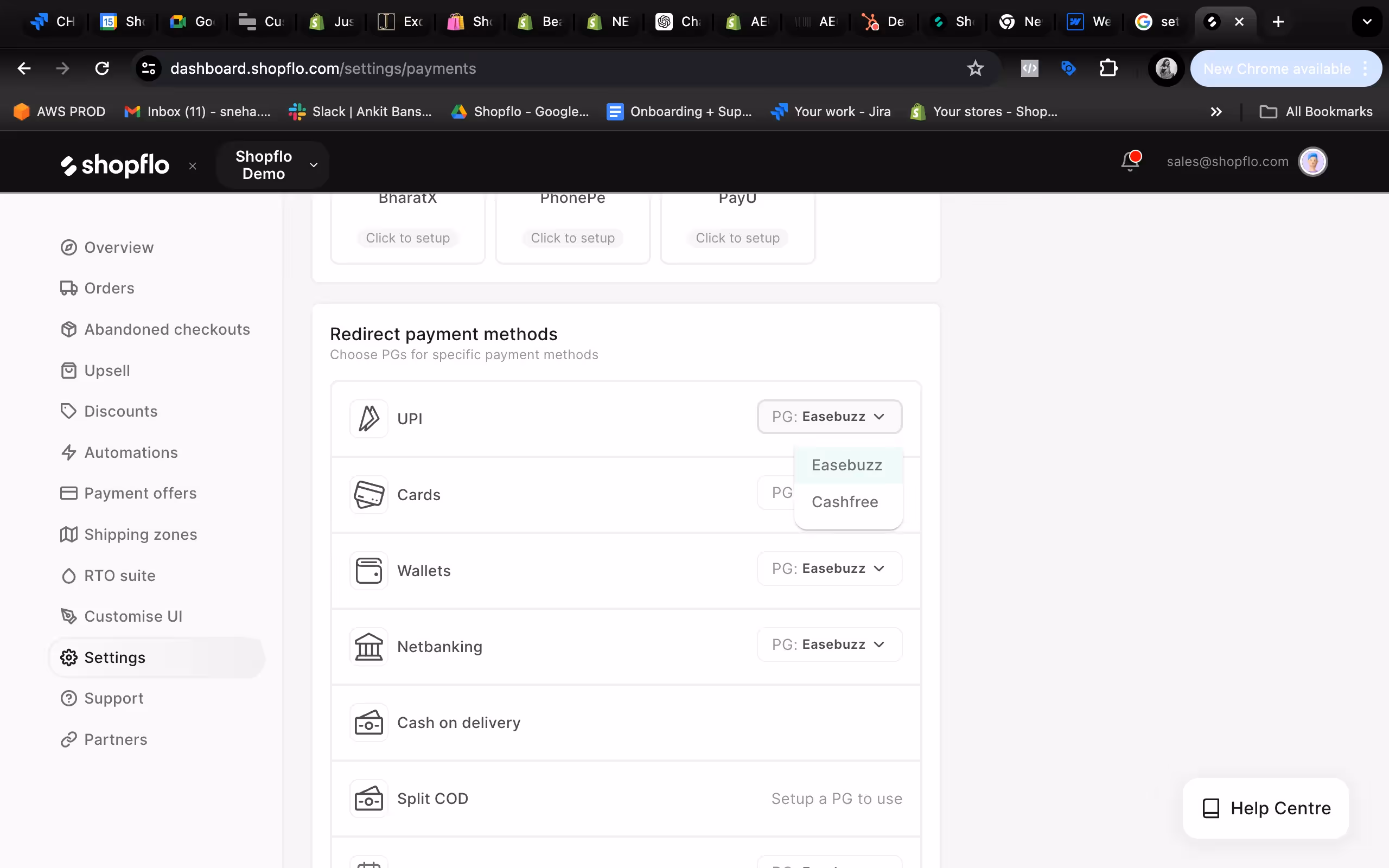This screenshot has width=1389, height=868.
Task: Open the Help Centre button
Action: (x=1266, y=808)
